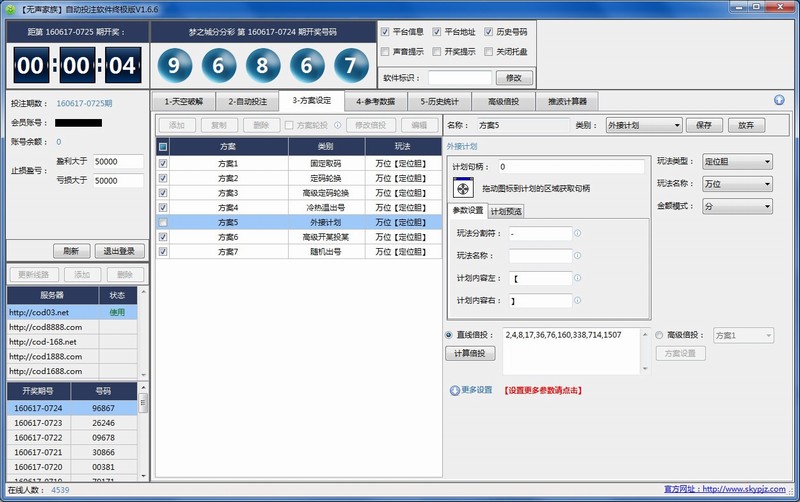Click info icon beside 玩法分割符 field
The width and height of the screenshot is (800, 502).
click(x=578, y=233)
